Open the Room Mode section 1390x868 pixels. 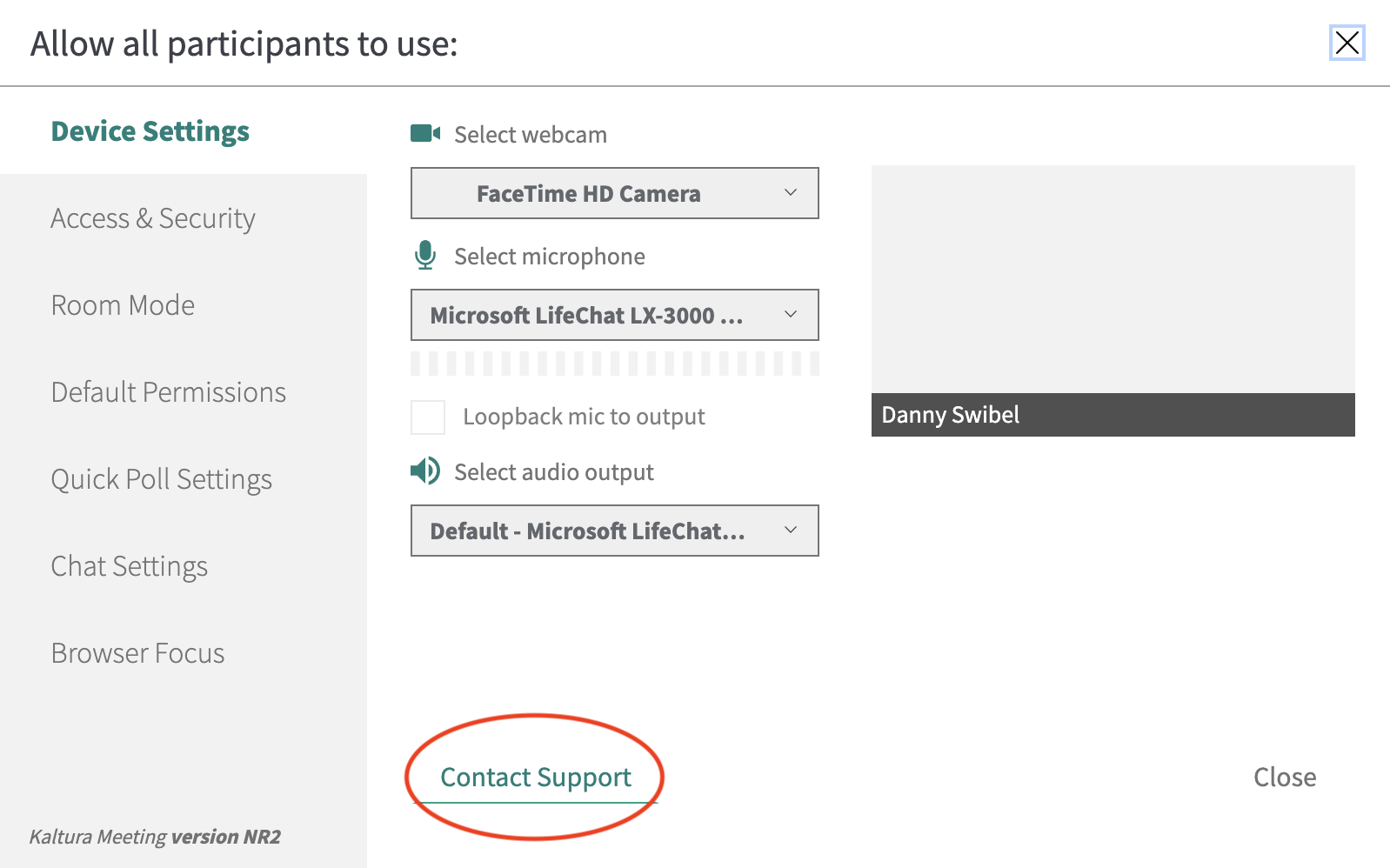tap(123, 305)
